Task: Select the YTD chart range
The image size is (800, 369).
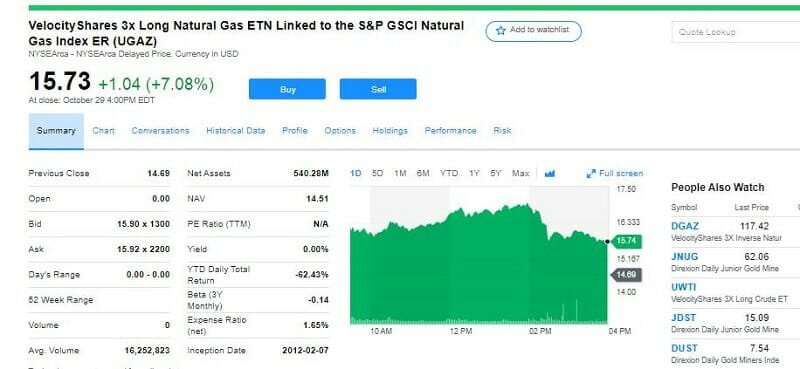Action: [449, 174]
